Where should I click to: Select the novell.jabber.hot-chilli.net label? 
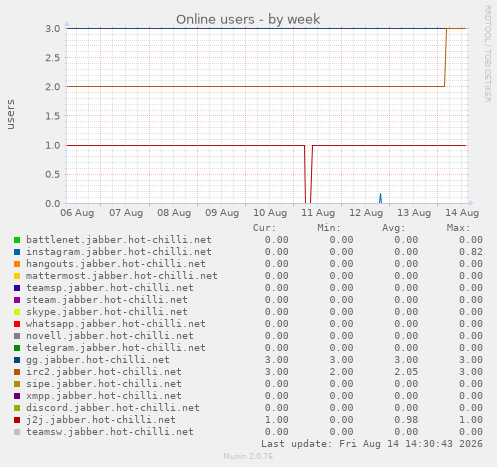click(x=110, y=336)
